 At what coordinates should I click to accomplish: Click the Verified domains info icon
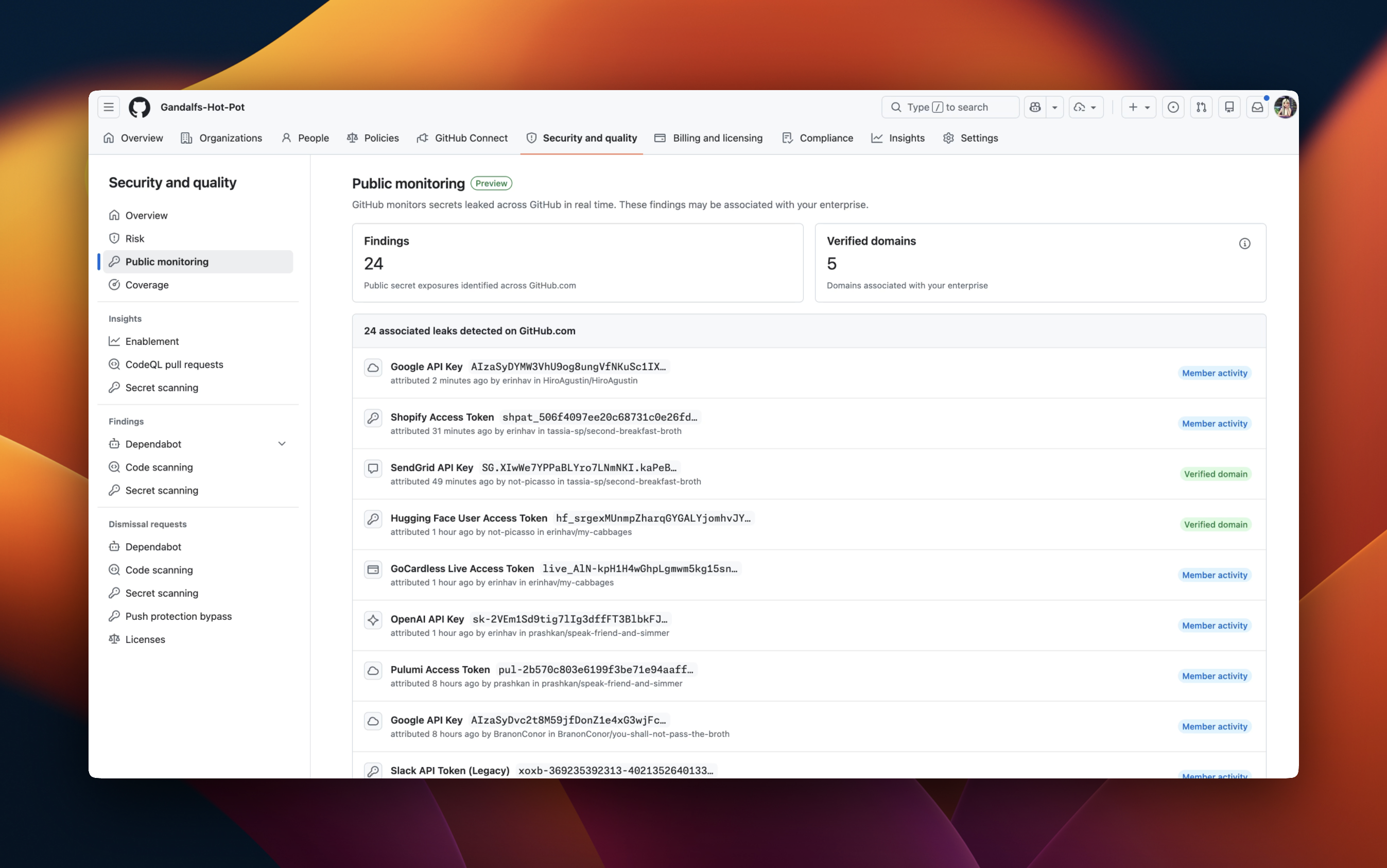1244,244
